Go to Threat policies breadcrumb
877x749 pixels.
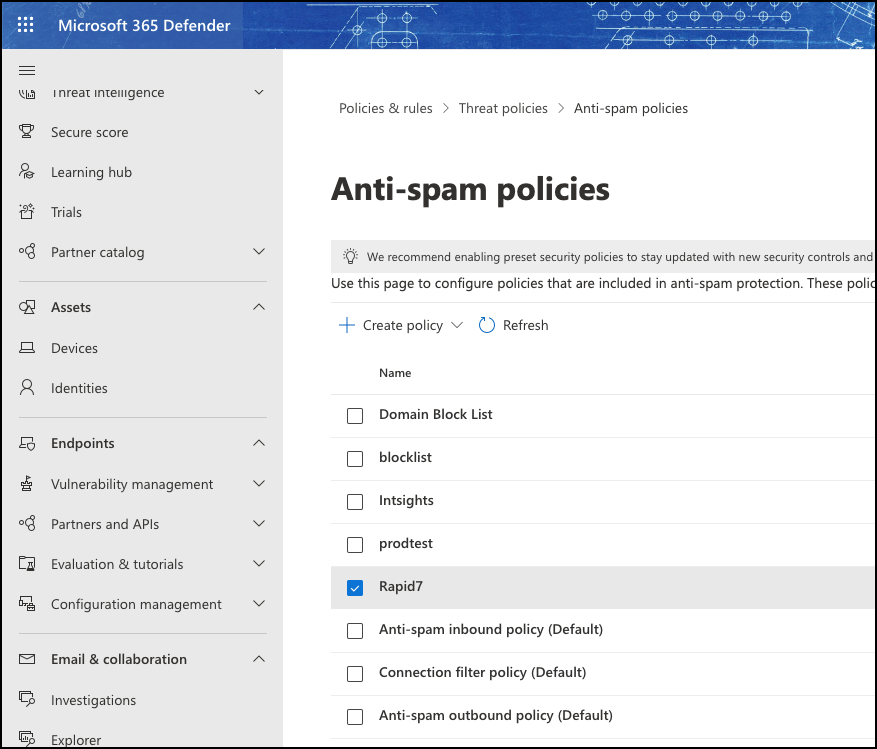(x=503, y=108)
